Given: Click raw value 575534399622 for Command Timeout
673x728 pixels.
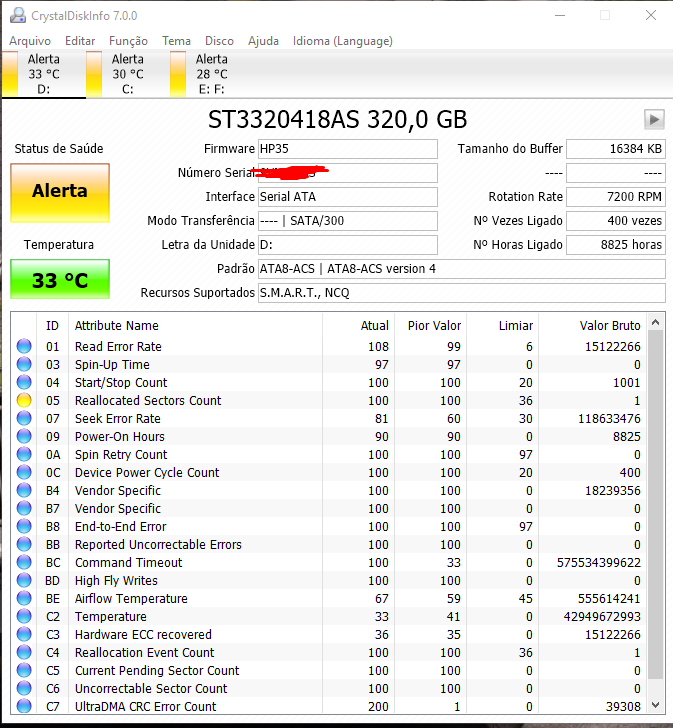Looking at the screenshot, I should pyautogui.click(x=599, y=563).
